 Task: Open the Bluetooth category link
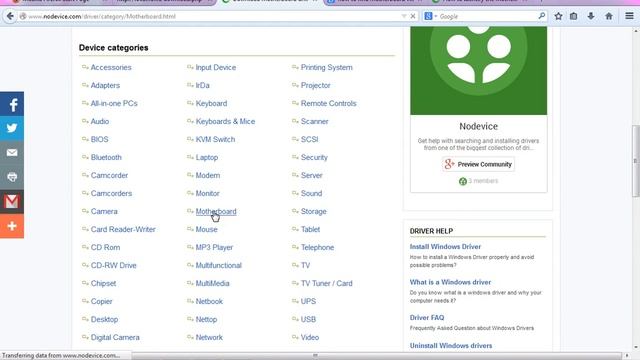point(106,157)
